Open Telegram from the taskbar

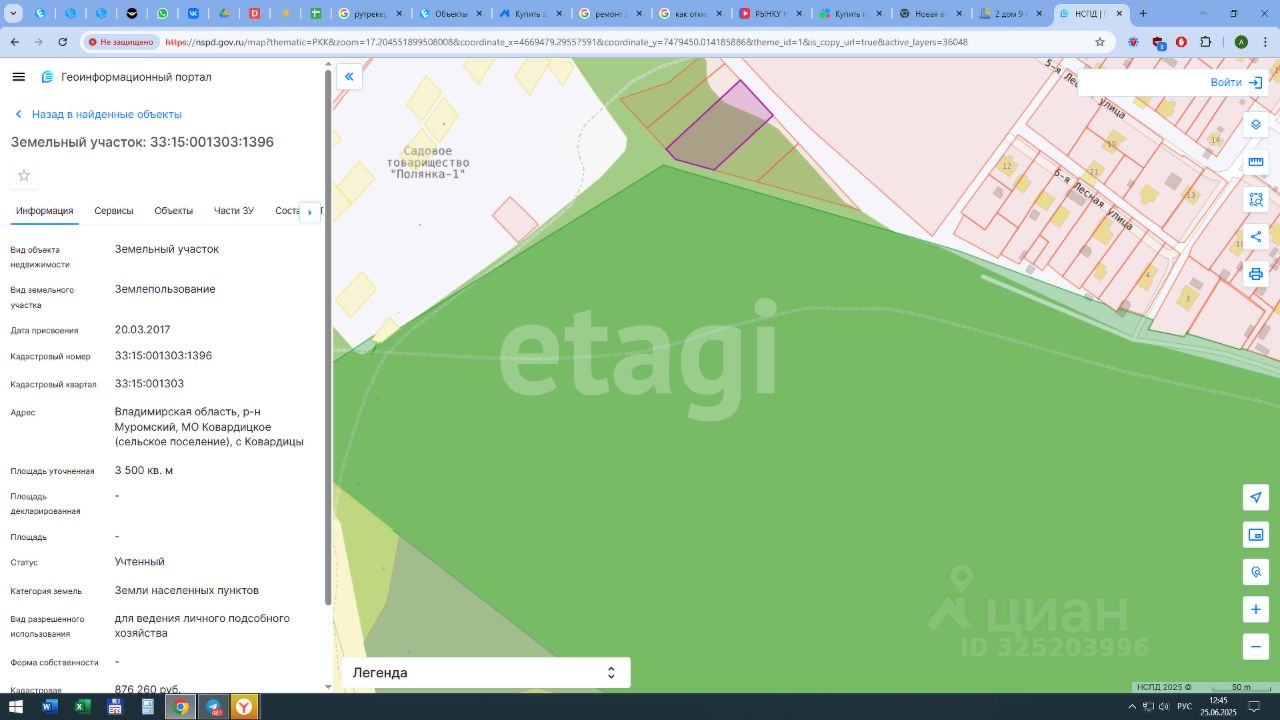pos(214,707)
